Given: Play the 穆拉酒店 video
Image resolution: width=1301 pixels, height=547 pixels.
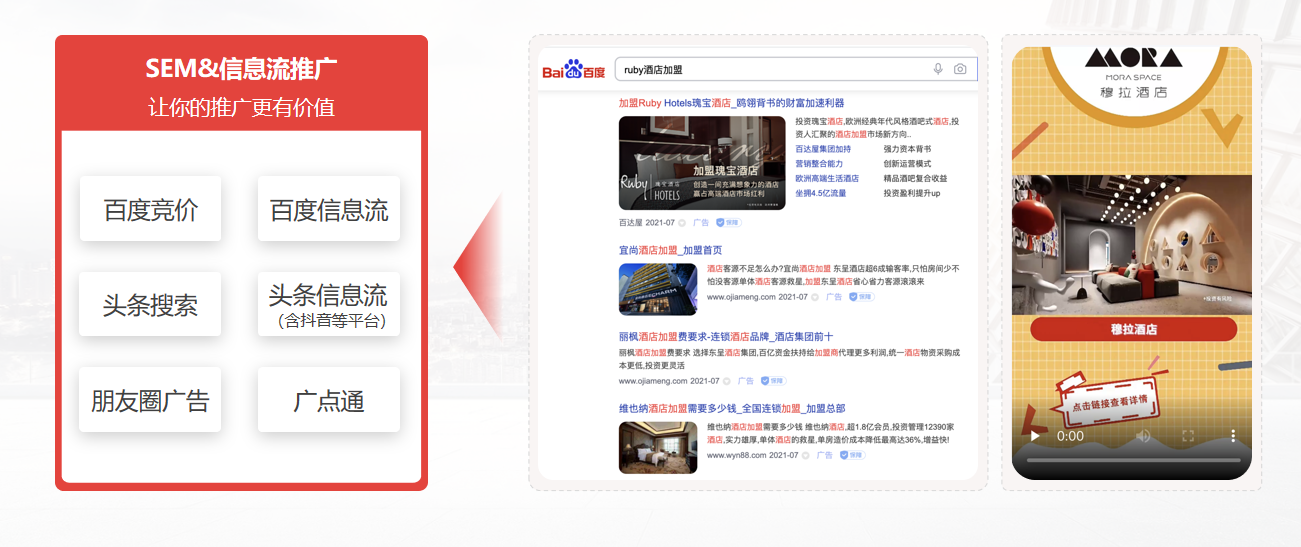Looking at the screenshot, I should 1035,436.
